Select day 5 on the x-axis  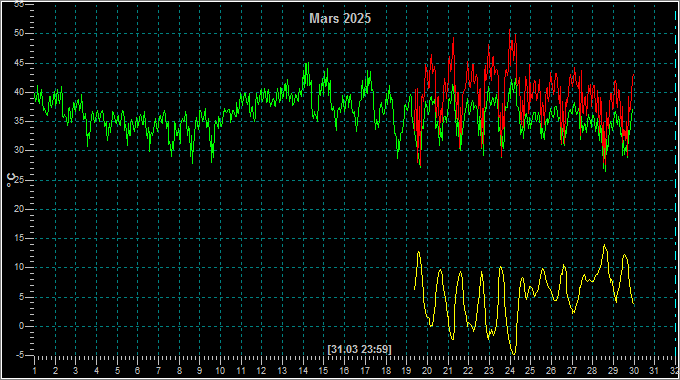[117, 371]
